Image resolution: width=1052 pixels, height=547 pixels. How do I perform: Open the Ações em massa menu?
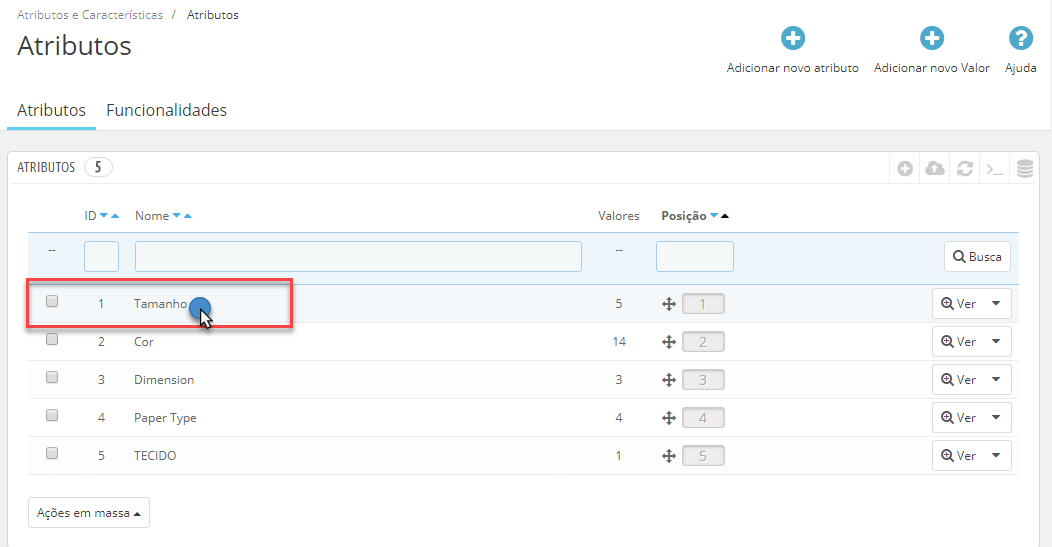pyautogui.click(x=89, y=513)
